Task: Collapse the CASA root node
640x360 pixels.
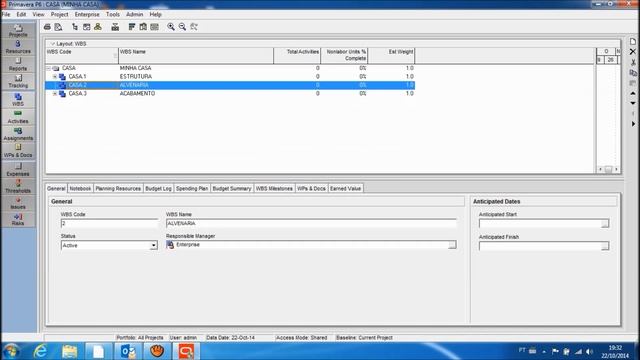Action: [49, 68]
